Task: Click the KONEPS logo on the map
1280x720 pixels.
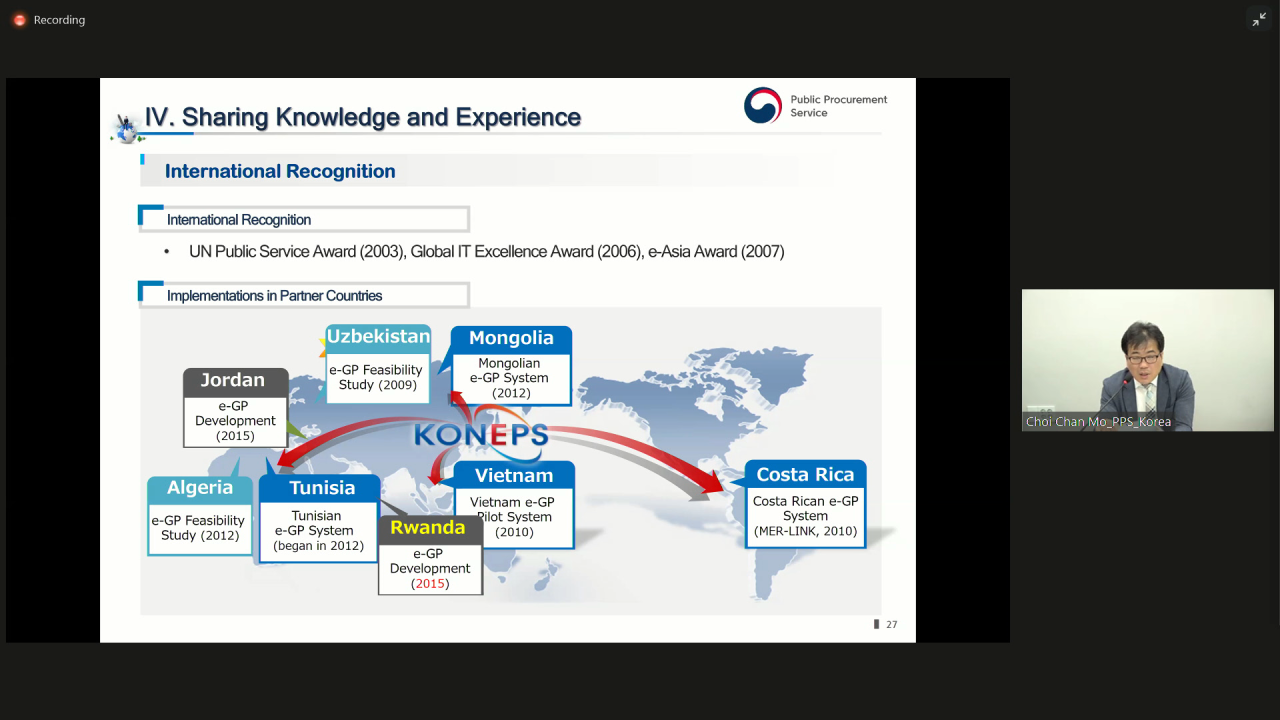Action: [482, 436]
